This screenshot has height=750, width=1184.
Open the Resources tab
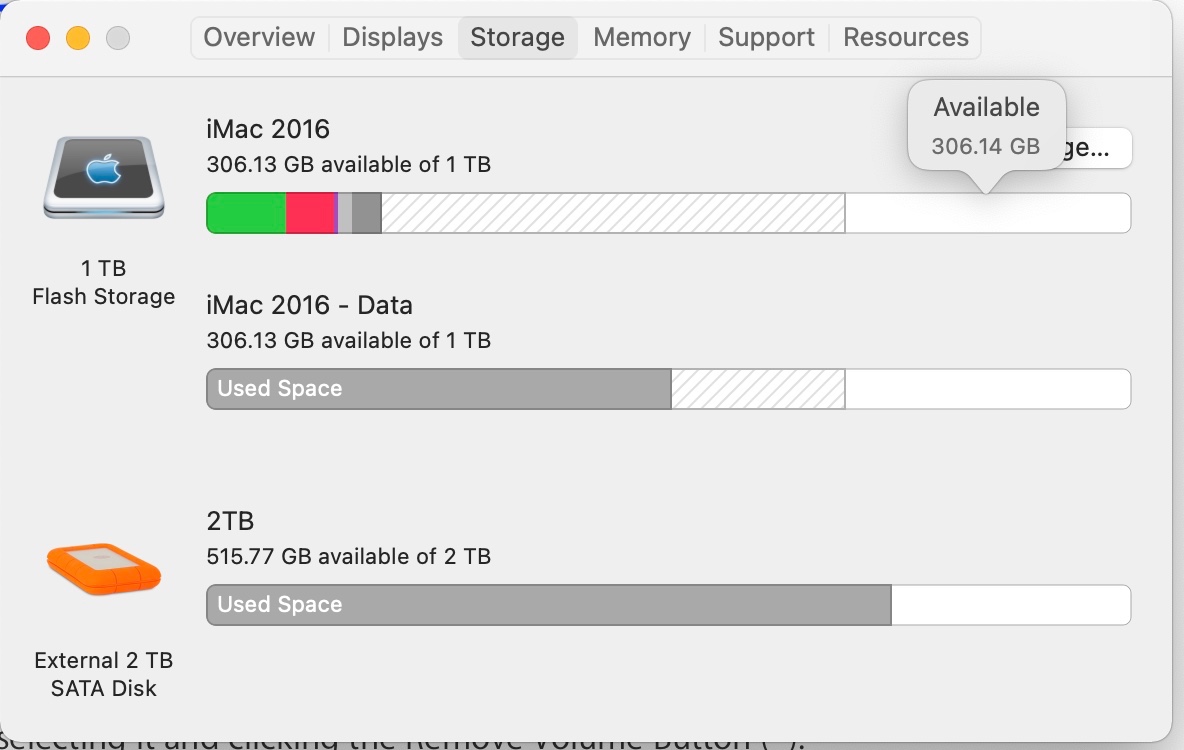pos(905,37)
